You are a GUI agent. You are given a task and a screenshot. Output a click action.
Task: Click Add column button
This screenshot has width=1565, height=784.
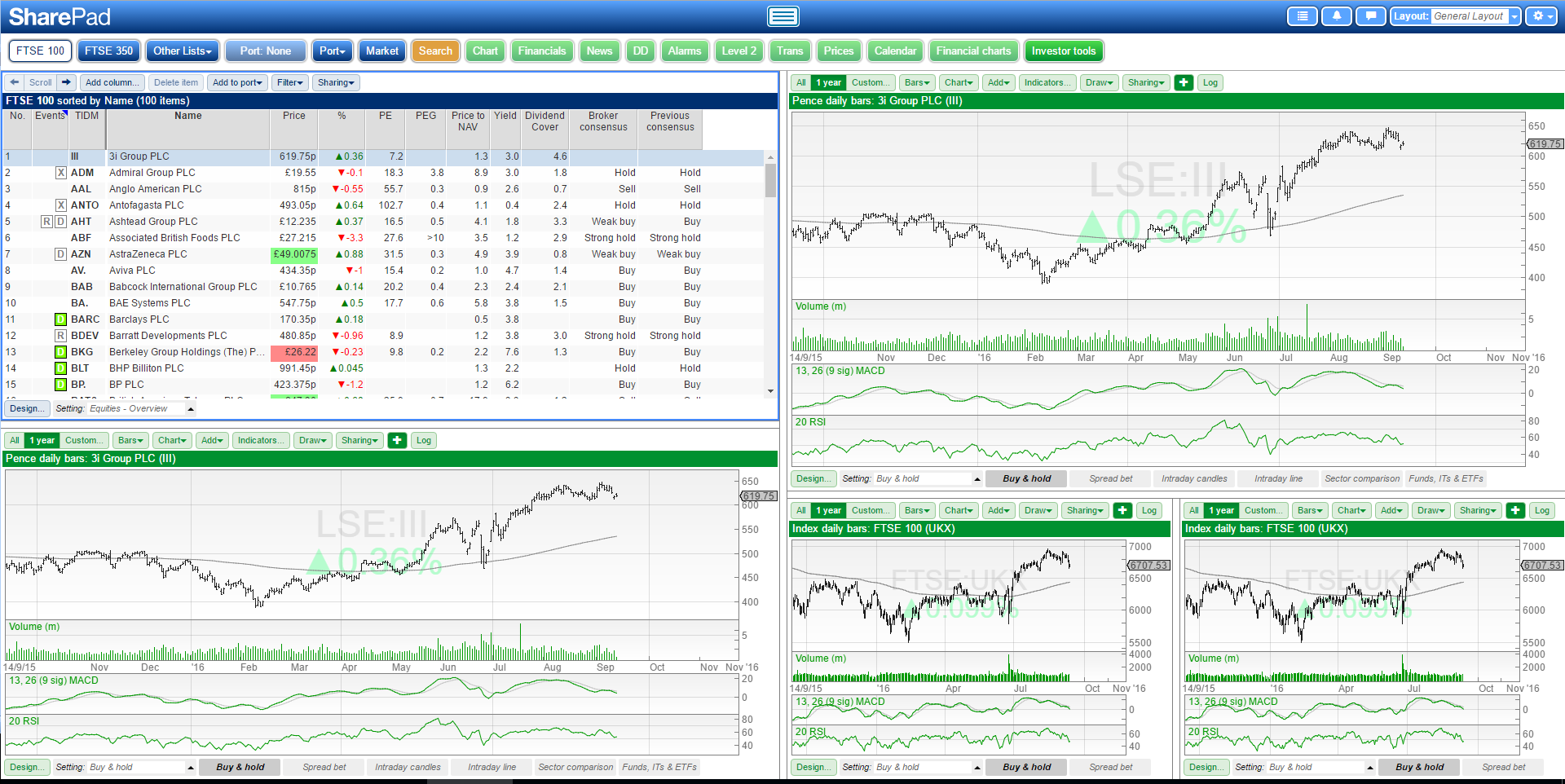(x=112, y=82)
